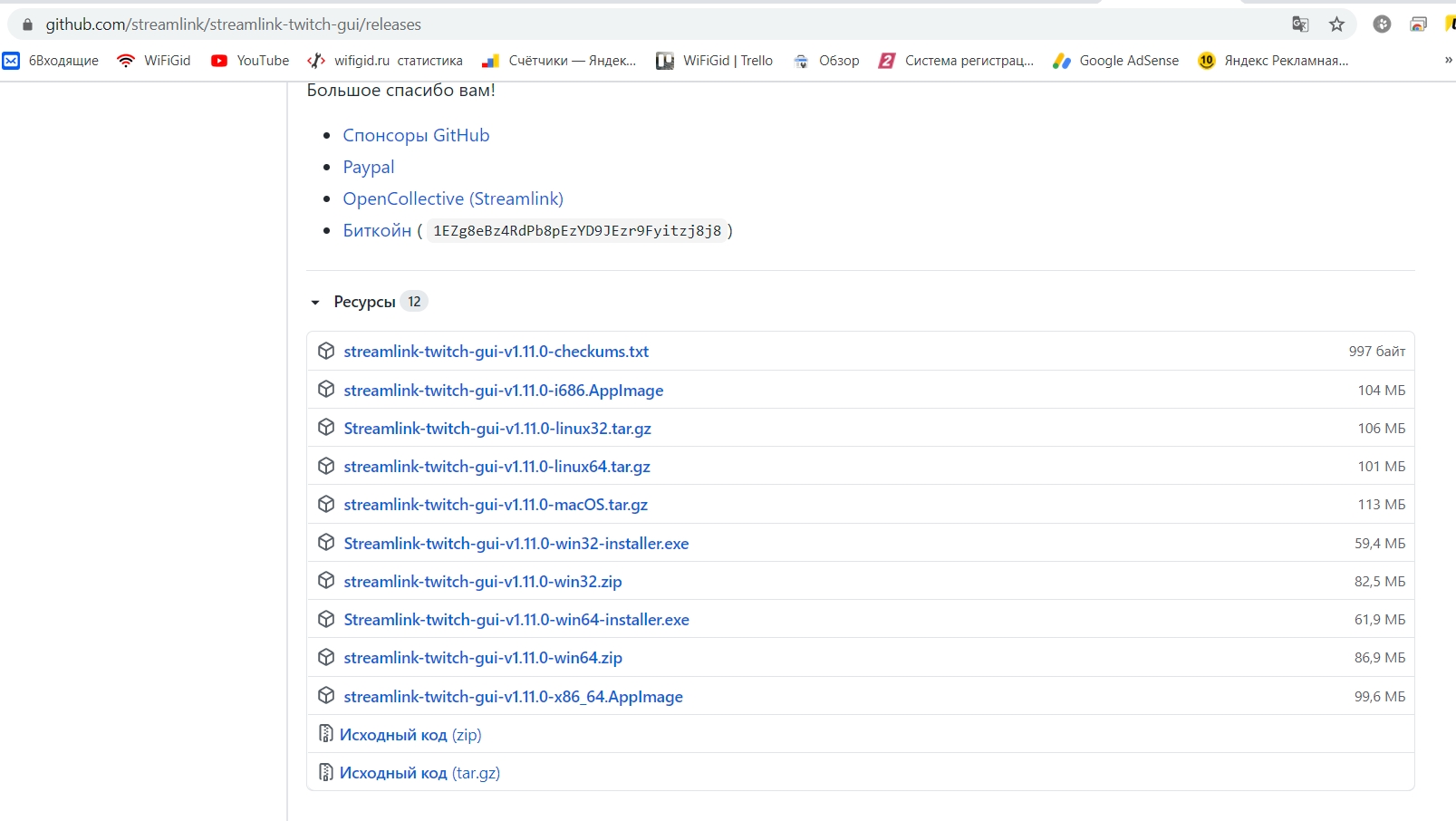Open wifigid.ru статистика bookmark

click(385, 61)
